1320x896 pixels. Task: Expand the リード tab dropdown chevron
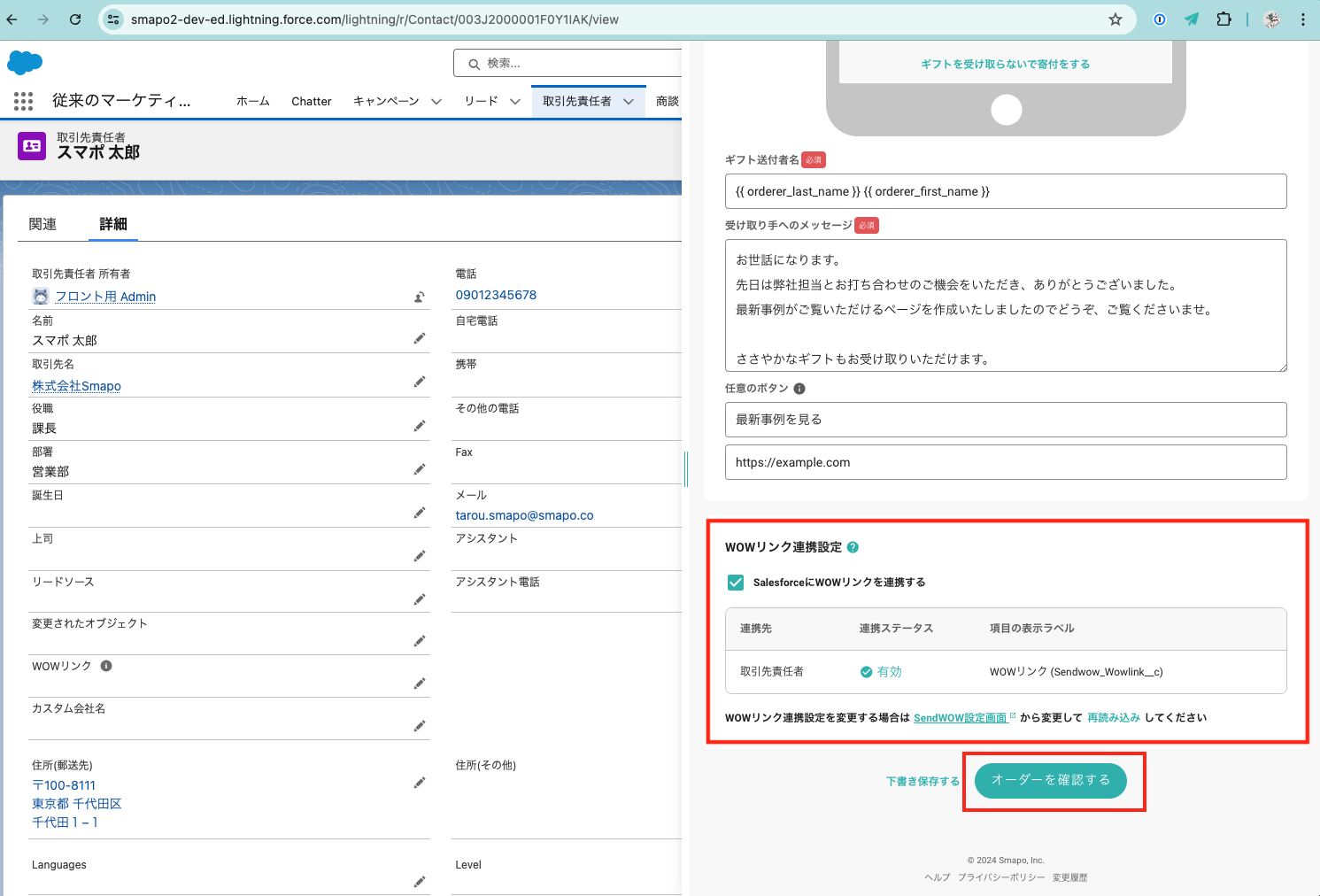click(x=515, y=102)
